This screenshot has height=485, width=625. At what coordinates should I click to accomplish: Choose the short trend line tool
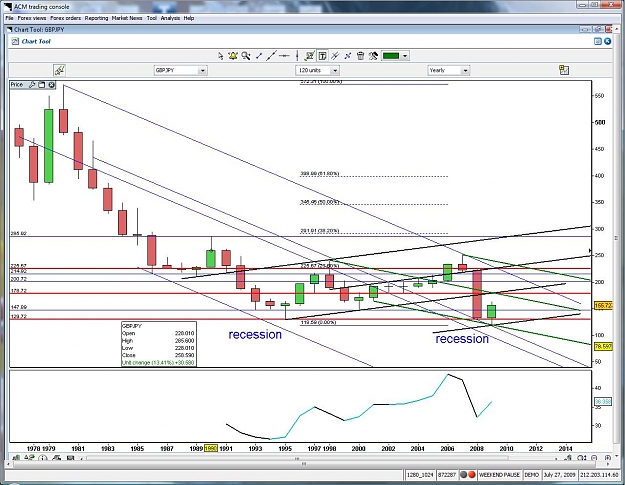click(259, 56)
